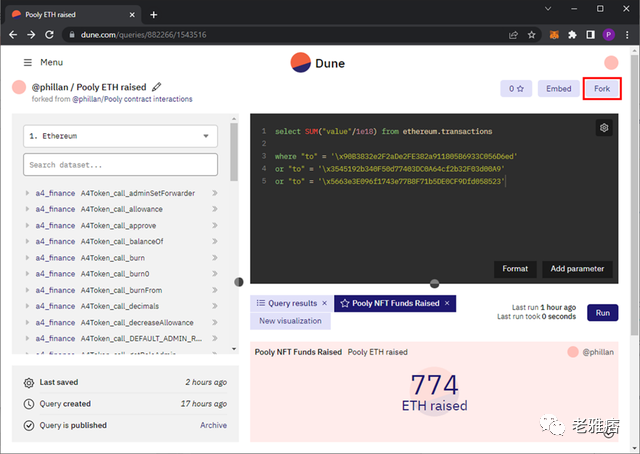Expand the A4Token_call_adminSetForwarder row
640x454 pixels.
(27, 193)
